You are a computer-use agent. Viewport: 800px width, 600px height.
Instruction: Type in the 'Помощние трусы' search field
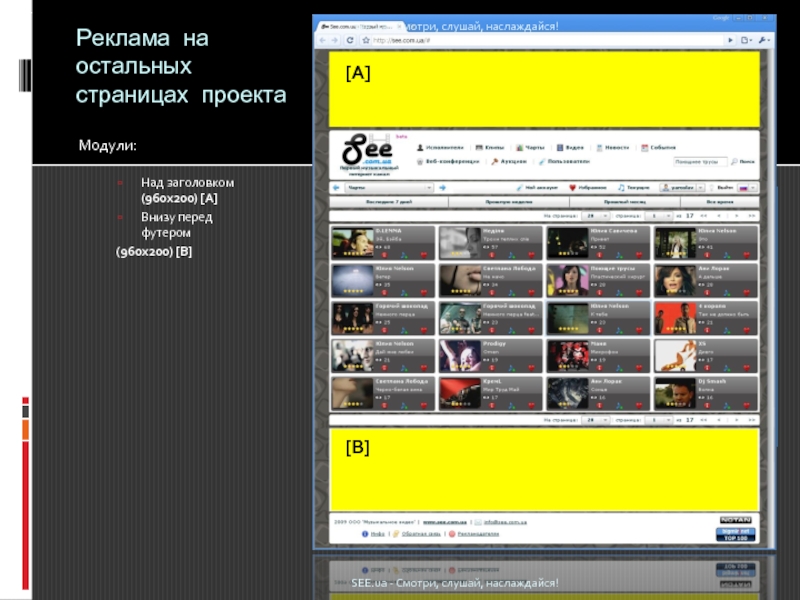[x=700, y=160]
